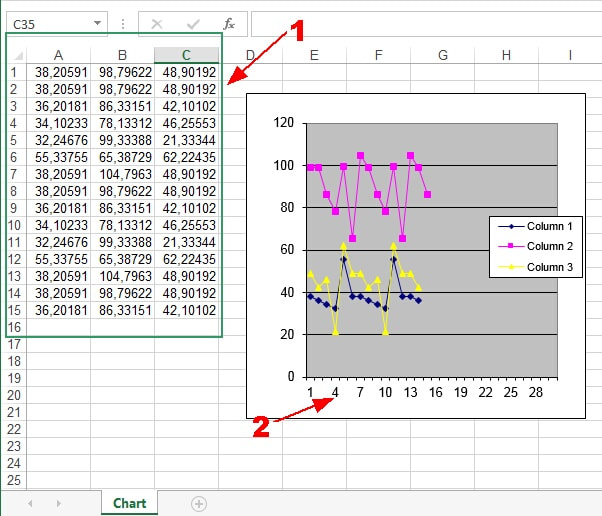Click the formula bar options dots handle
Image resolution: width=602 pixels, height=516 pixels.
(123, 24)
